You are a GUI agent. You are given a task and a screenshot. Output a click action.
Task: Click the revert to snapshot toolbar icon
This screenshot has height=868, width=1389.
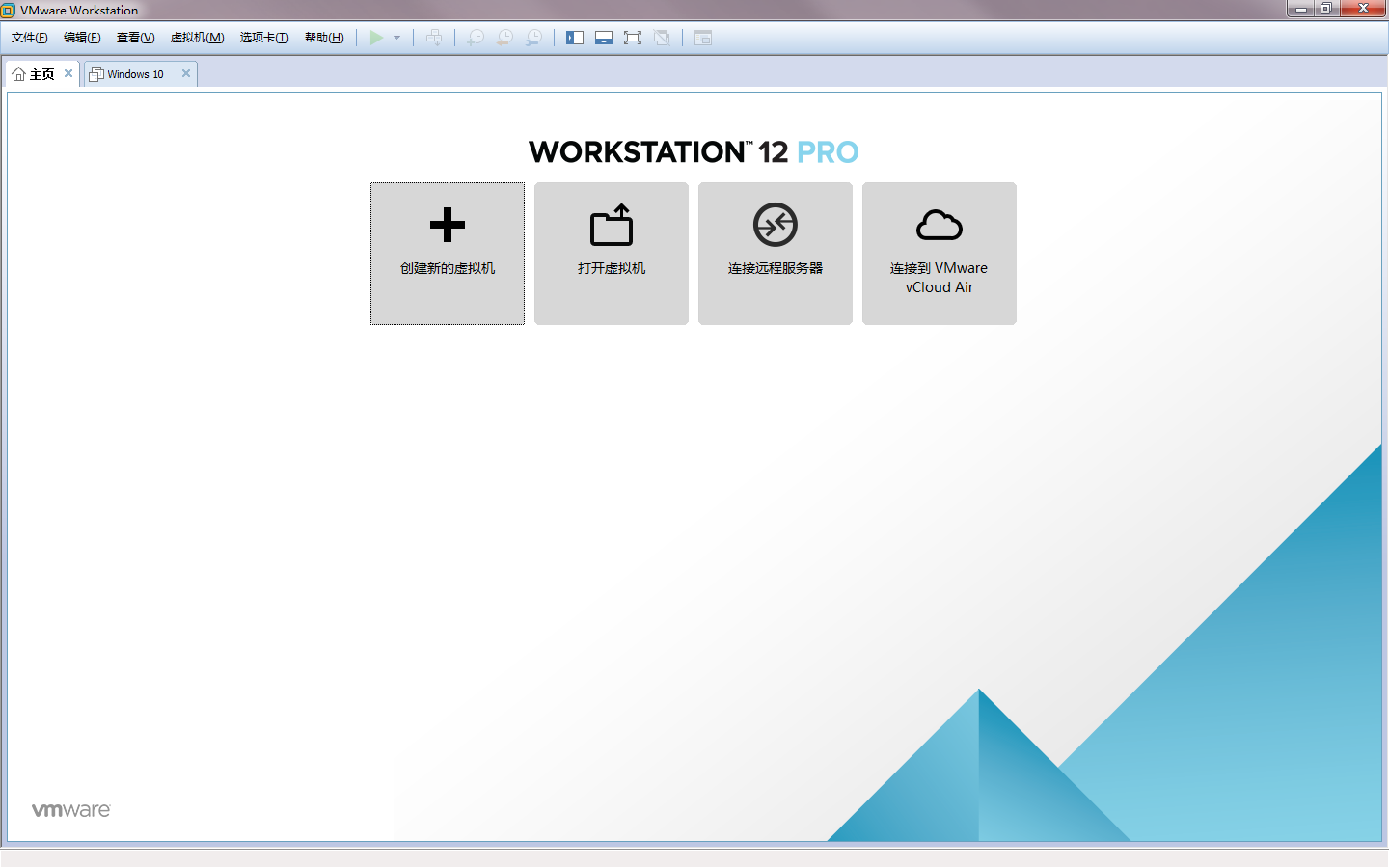coord(504,38)
